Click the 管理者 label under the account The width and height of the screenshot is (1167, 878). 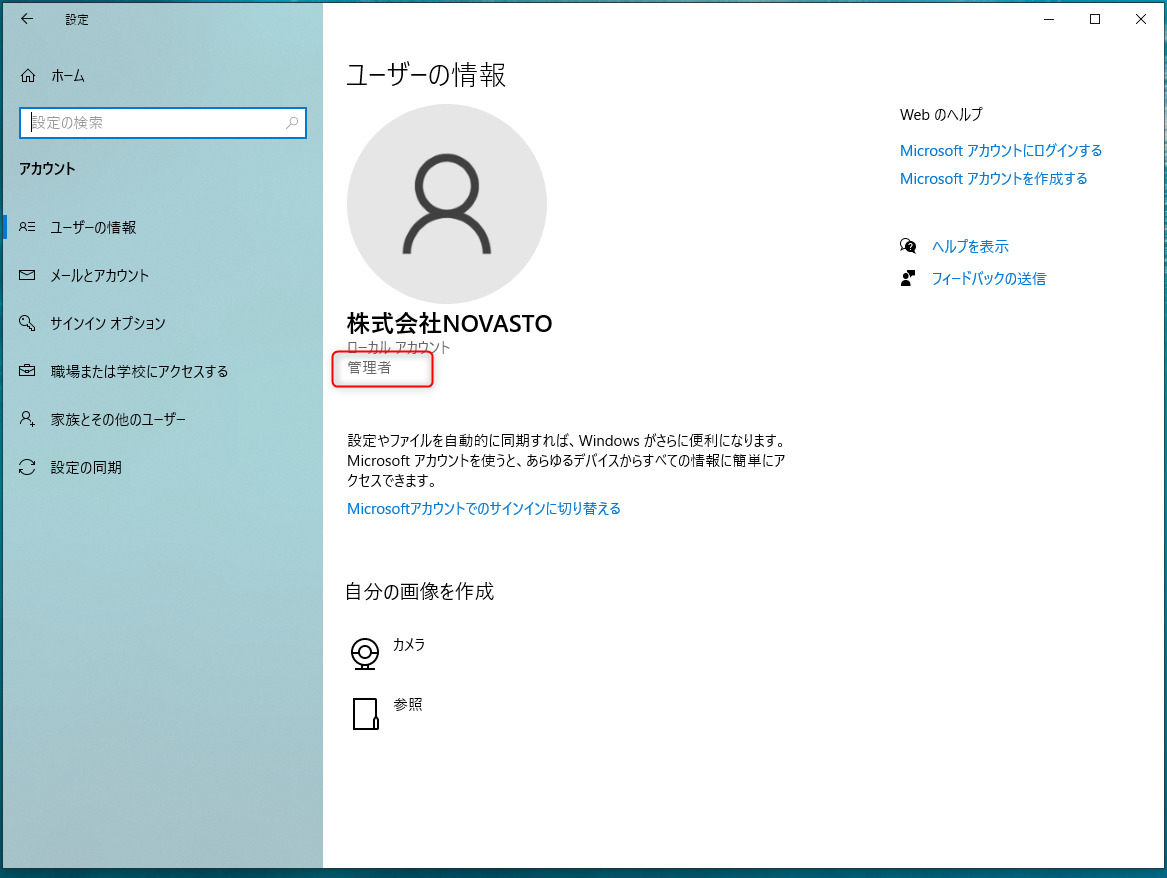click(369, 368)
